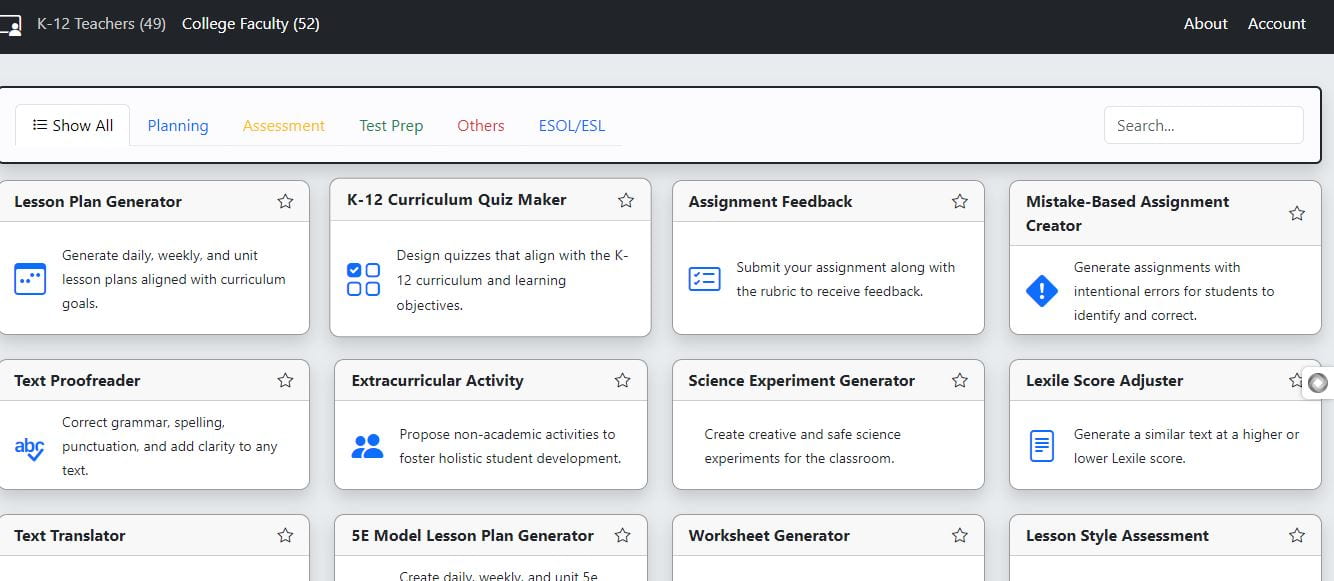Click the Lesson Plan Generator calendar icon
This screenshot has width=1334, height=581.
(x=30, y=279)
